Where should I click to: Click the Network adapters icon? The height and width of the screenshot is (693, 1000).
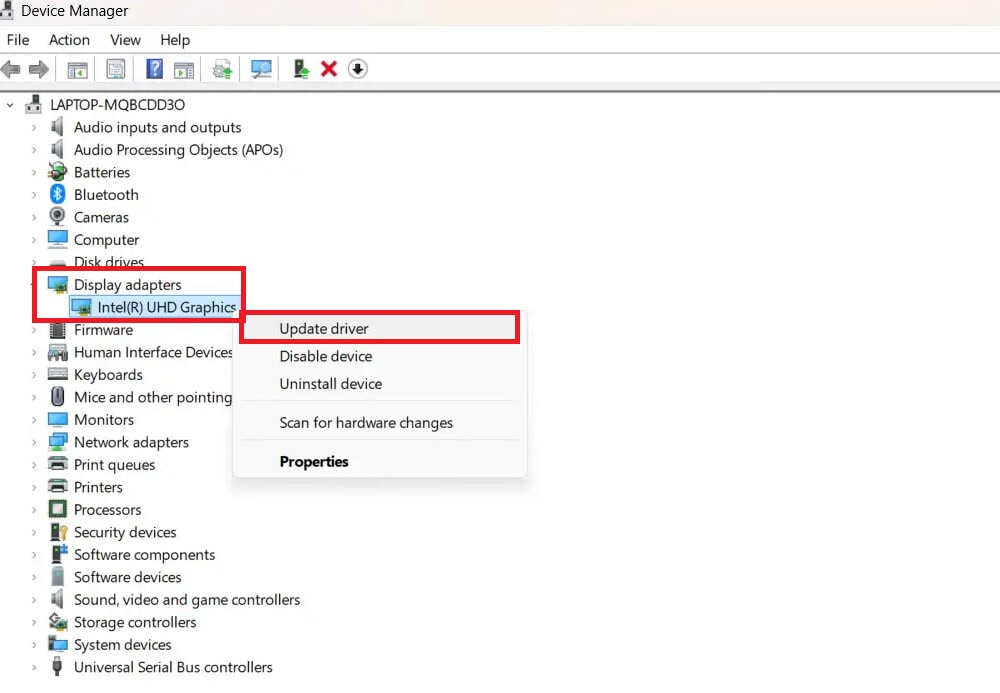(57, 442)
